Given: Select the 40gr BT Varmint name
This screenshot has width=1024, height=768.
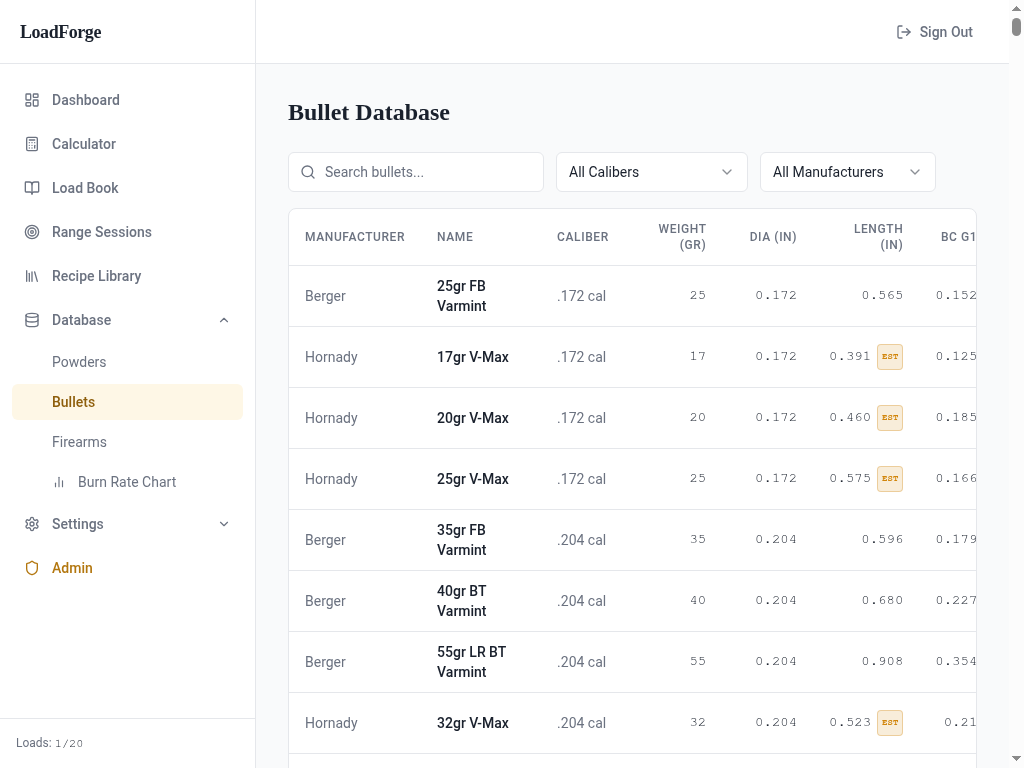Looking at the screenshot, I should [x=462, y=601].
